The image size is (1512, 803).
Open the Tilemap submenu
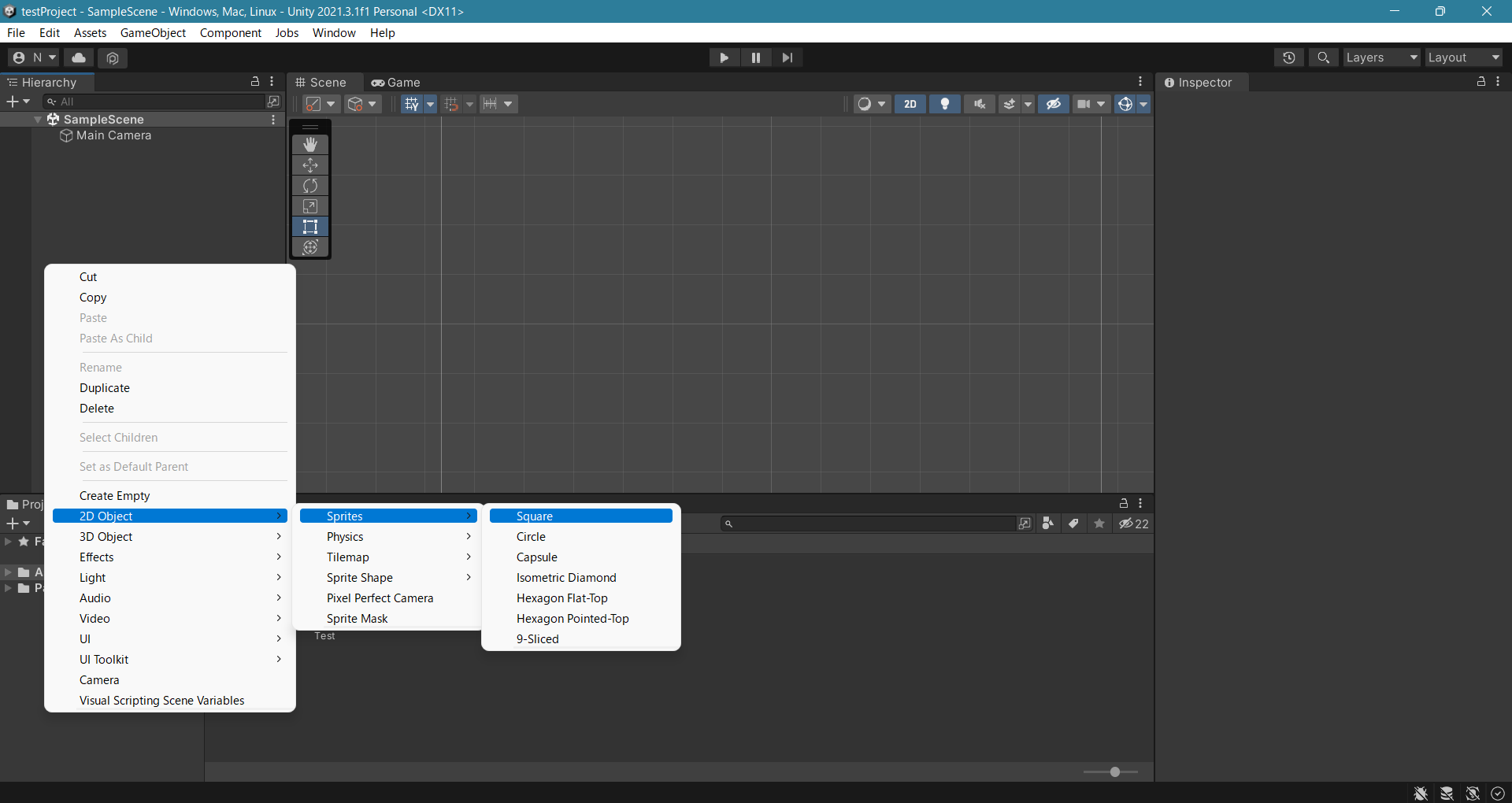(388, 557)
